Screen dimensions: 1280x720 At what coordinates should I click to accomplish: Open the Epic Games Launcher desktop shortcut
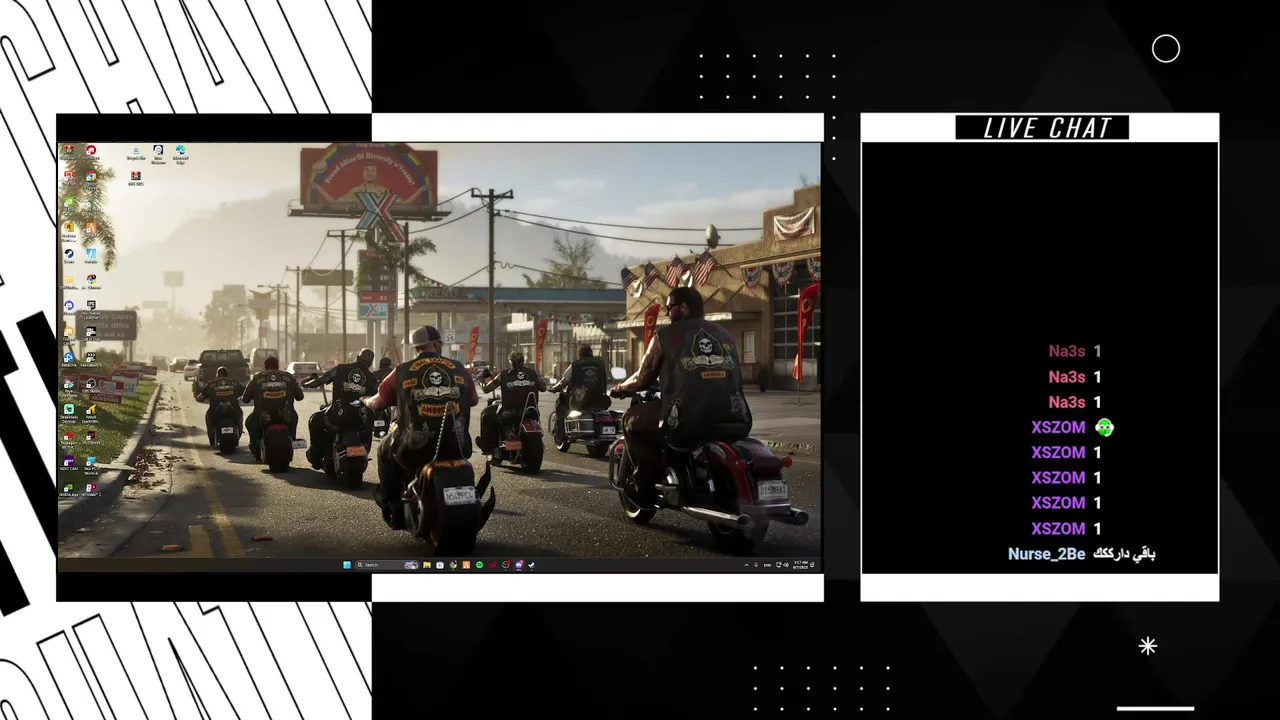click(91, 308)
